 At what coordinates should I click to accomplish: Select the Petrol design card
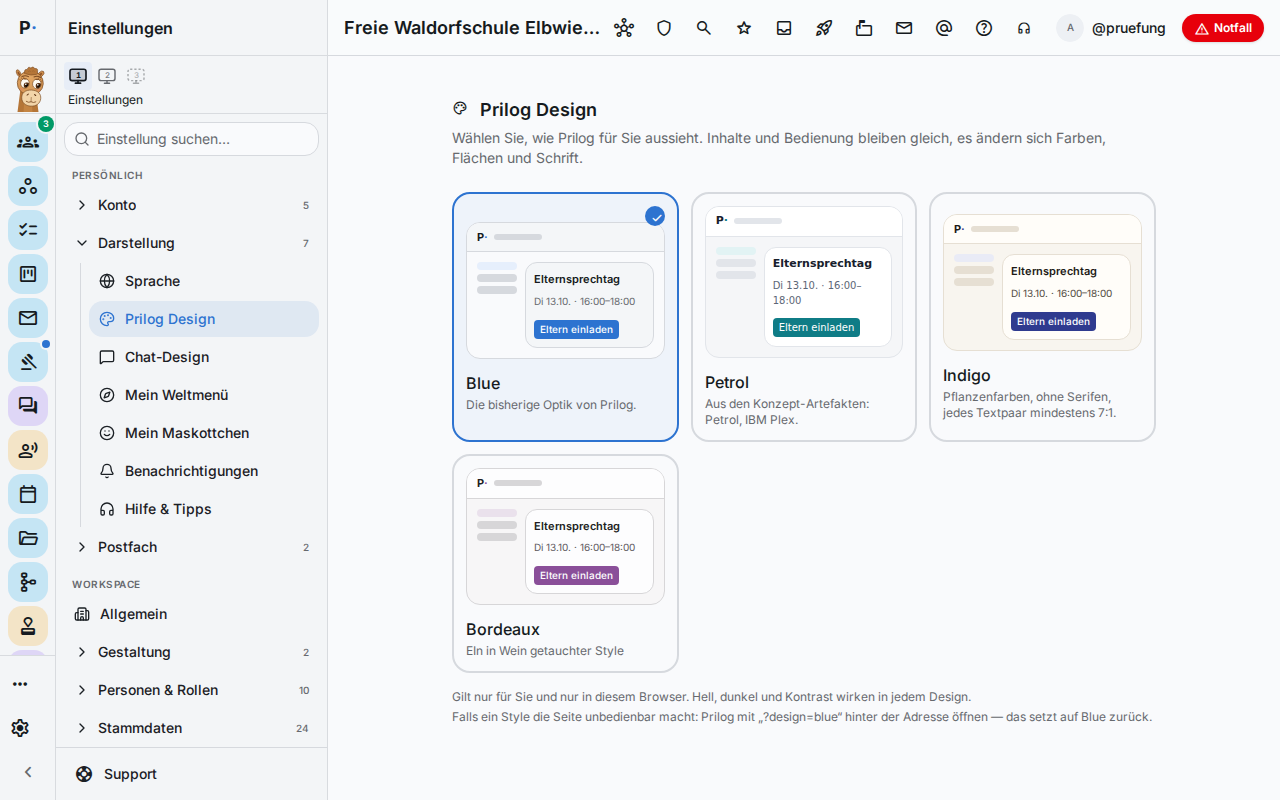coord(804,317)
